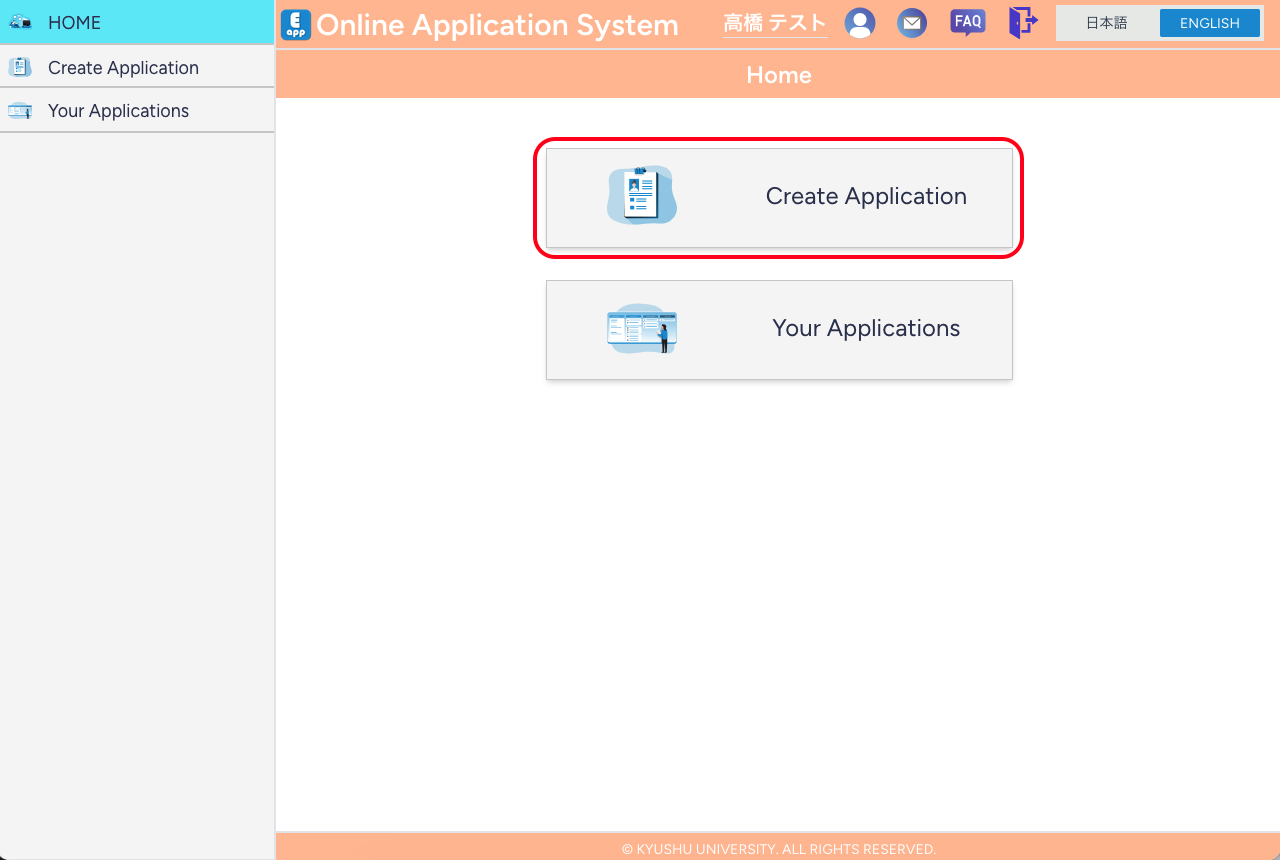Switch the language to 日本語
1280x860 pixels.
pos(1107,21)
